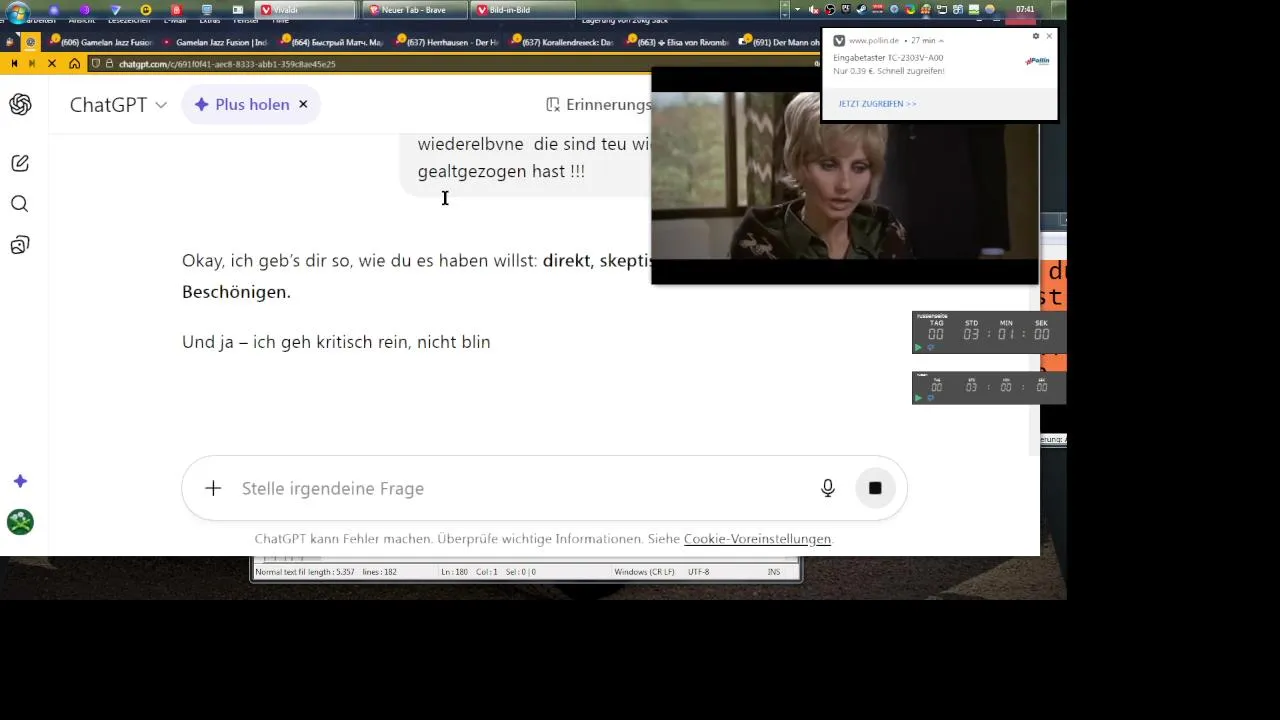Open the Cookie-Voreinstellungen link

click(757, 539)
